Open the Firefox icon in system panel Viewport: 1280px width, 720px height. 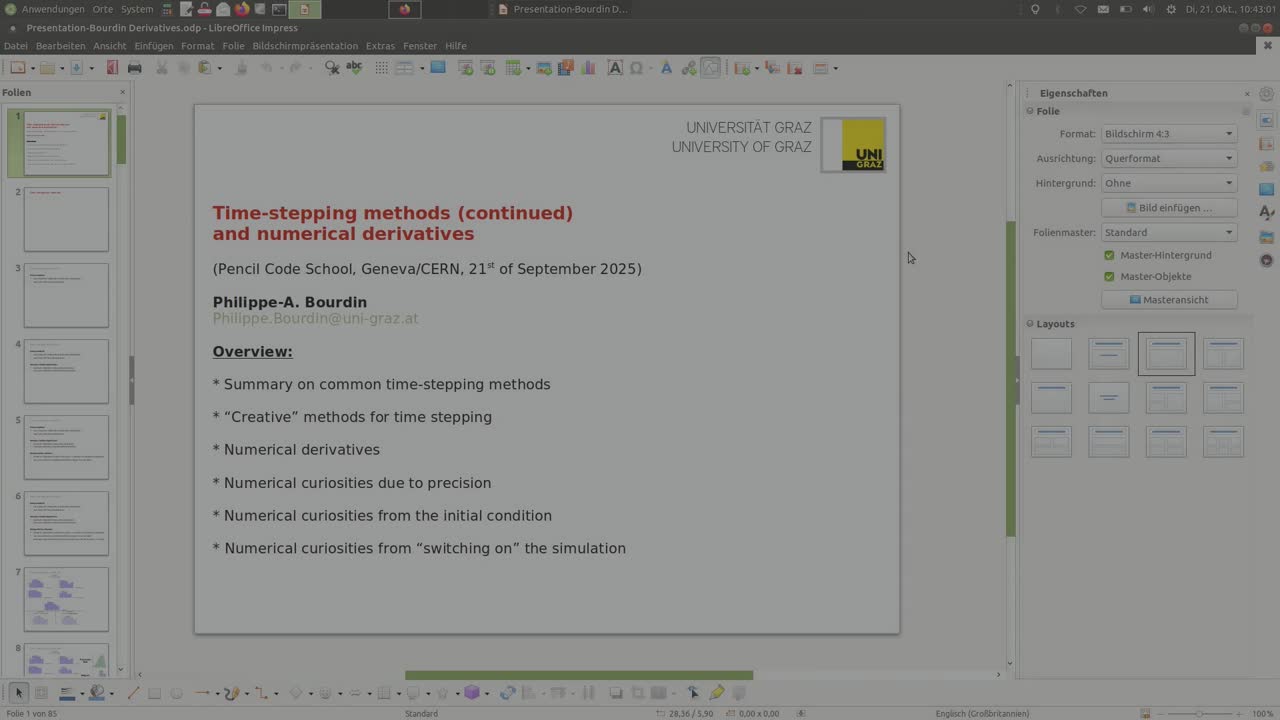tap(241, 9)
